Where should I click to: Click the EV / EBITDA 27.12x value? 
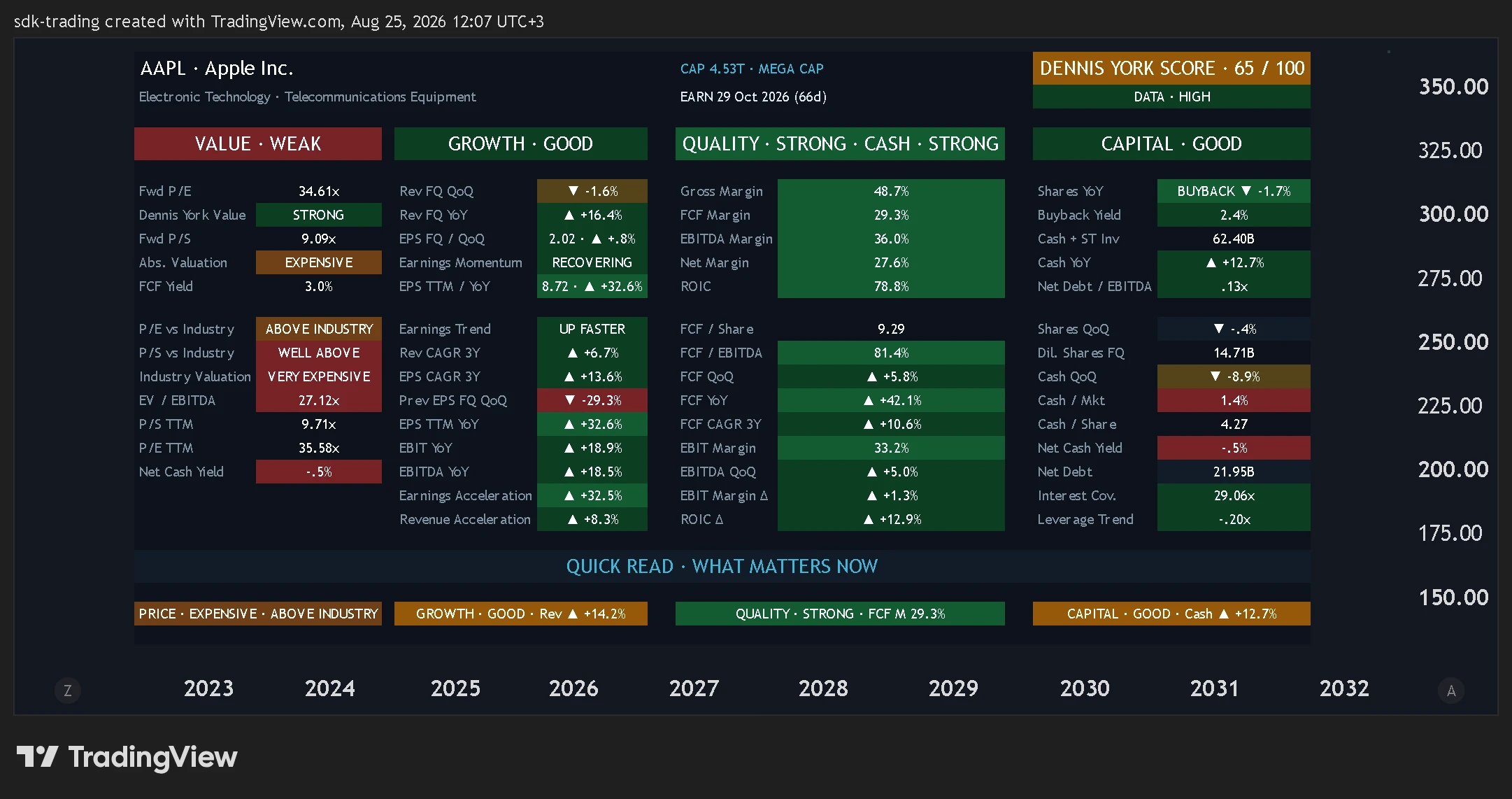(x=319, y=400)
